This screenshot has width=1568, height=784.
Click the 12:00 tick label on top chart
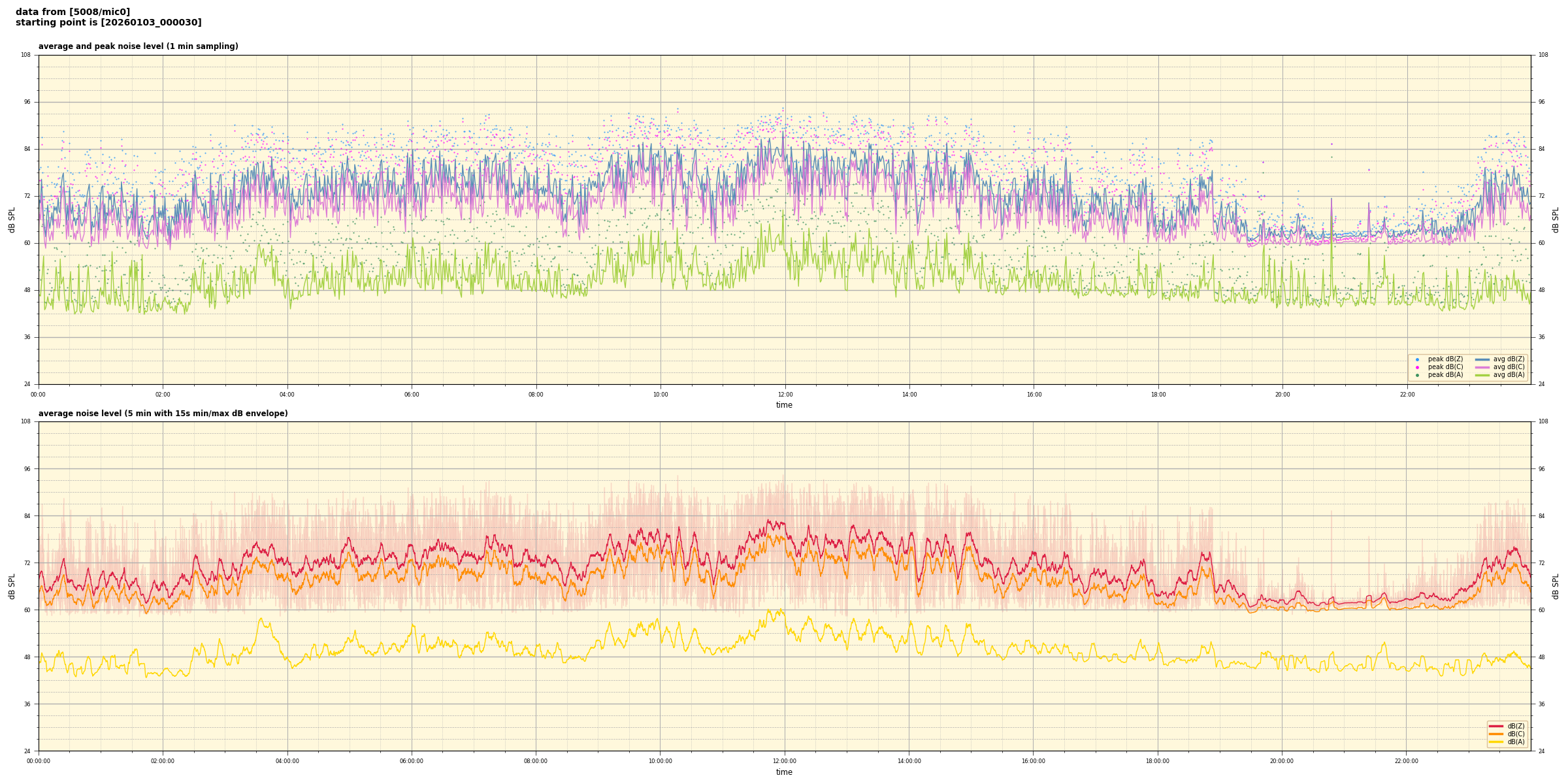[785, 395]
